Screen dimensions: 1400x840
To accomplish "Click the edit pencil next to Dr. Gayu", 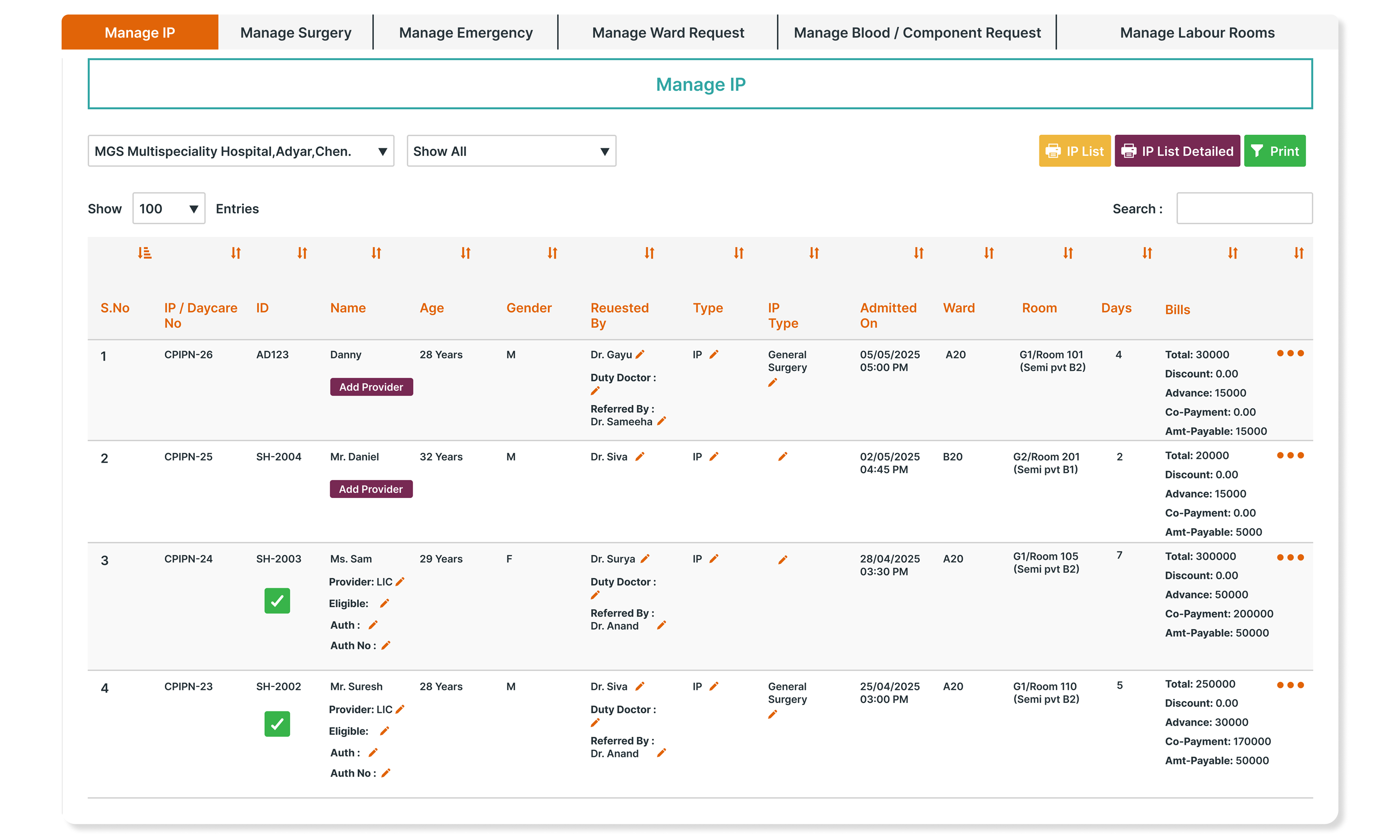I will pos(640,354).
